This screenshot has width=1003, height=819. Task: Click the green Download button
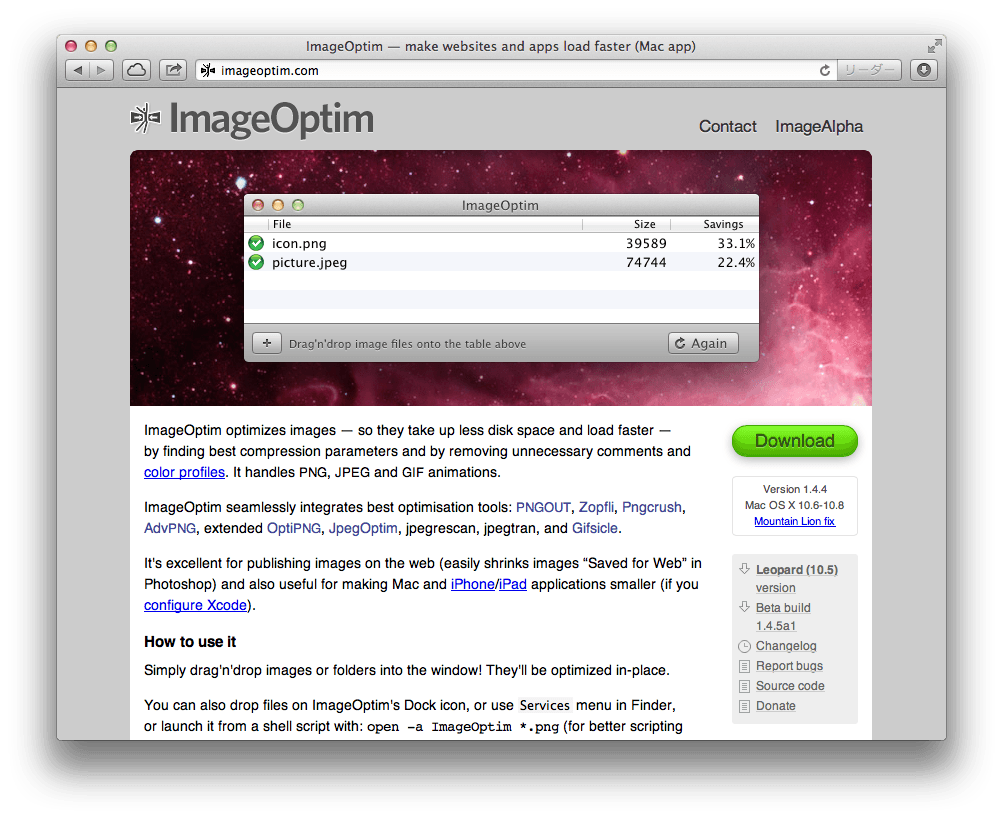coord(794,441)
